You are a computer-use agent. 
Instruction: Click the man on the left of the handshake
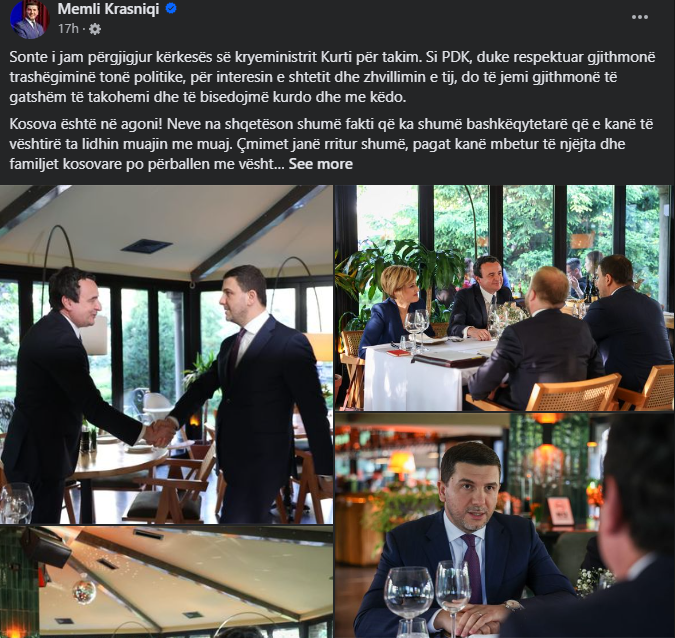(x=65, y=394)
